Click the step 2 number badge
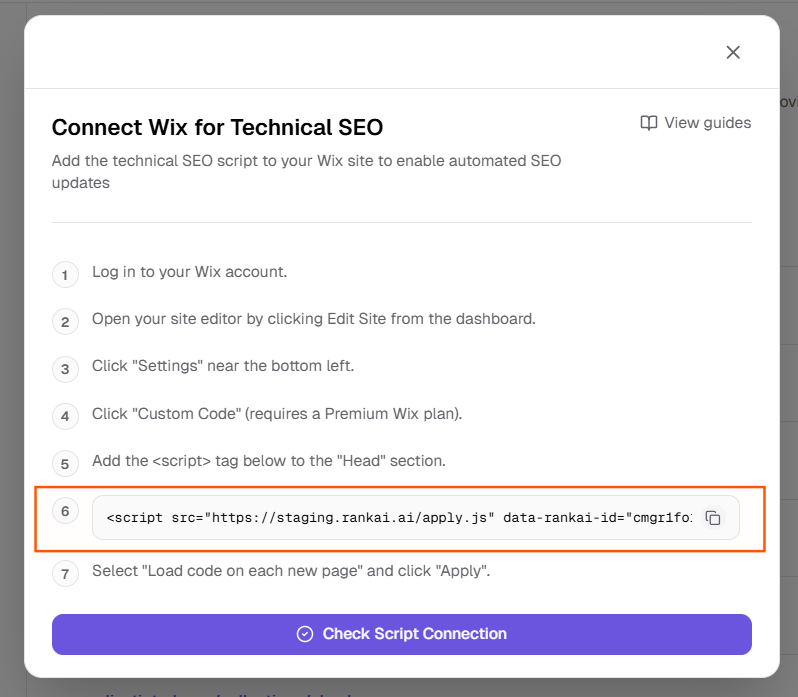The width and height of the screenshot is (798, 697). (65, 321)
